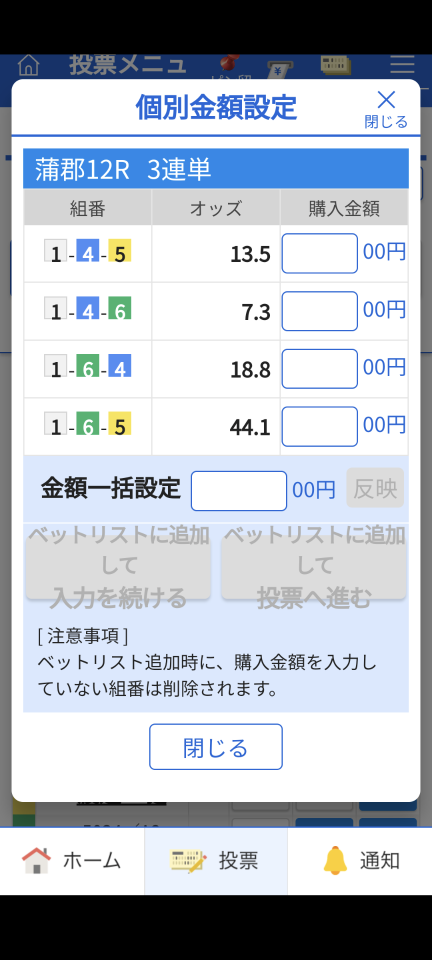Image resolution: width=432 pixels, height=960 pixels.
Task: Open the hamburger menu icon
Action: (402, 65)
